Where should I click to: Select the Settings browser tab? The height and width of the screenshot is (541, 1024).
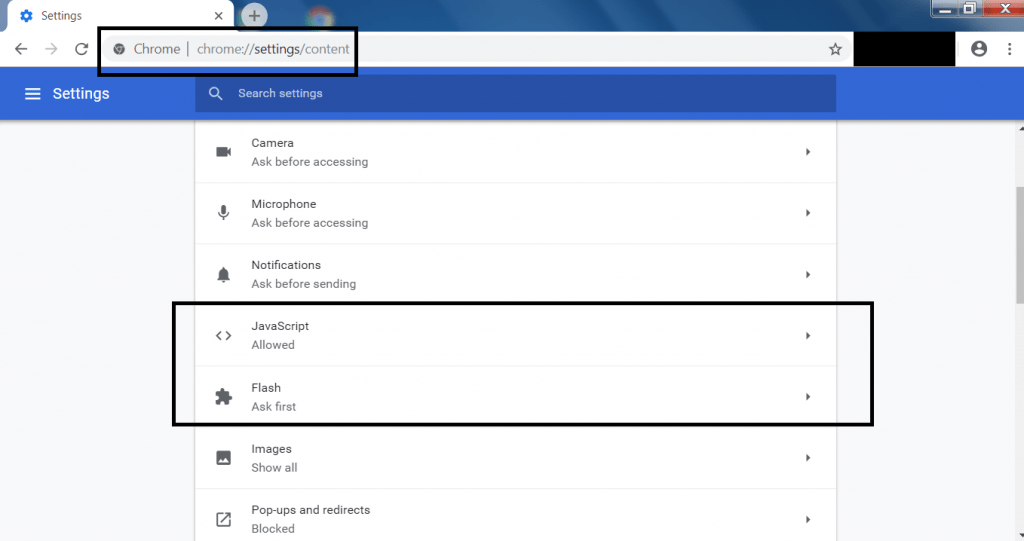coord(121,16)
